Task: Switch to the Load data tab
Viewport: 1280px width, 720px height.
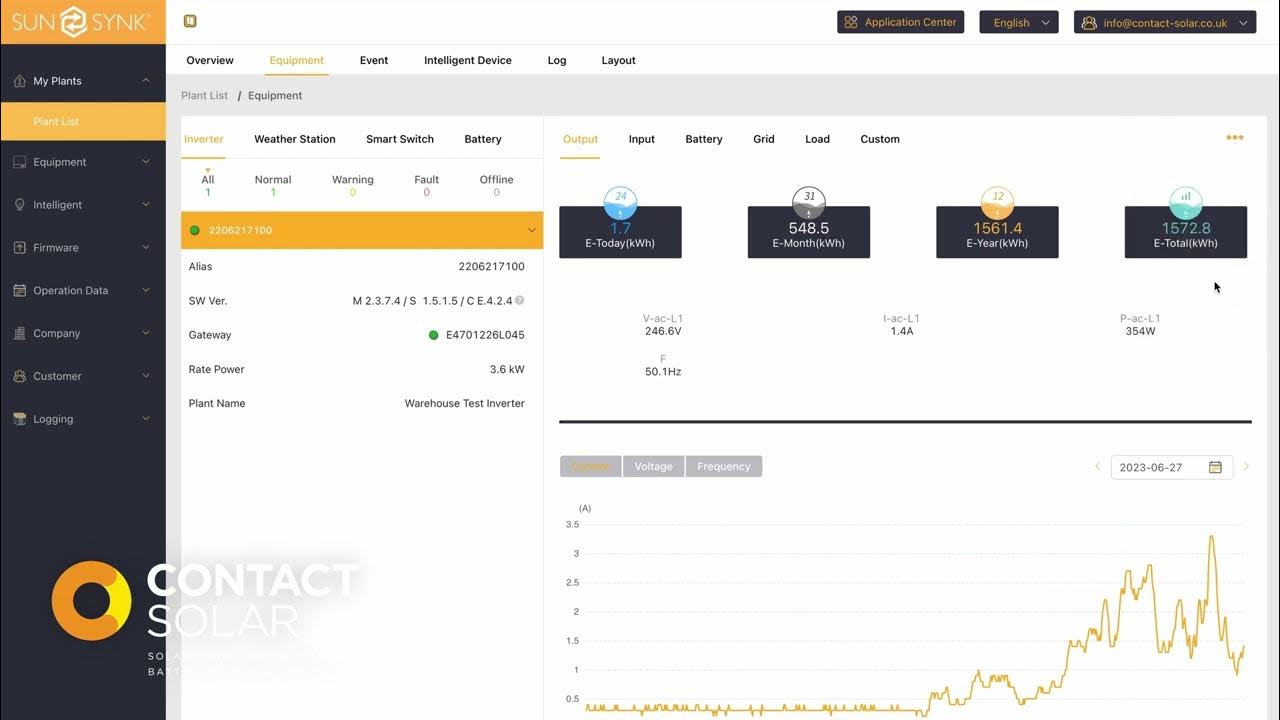Action: point(817,139)
